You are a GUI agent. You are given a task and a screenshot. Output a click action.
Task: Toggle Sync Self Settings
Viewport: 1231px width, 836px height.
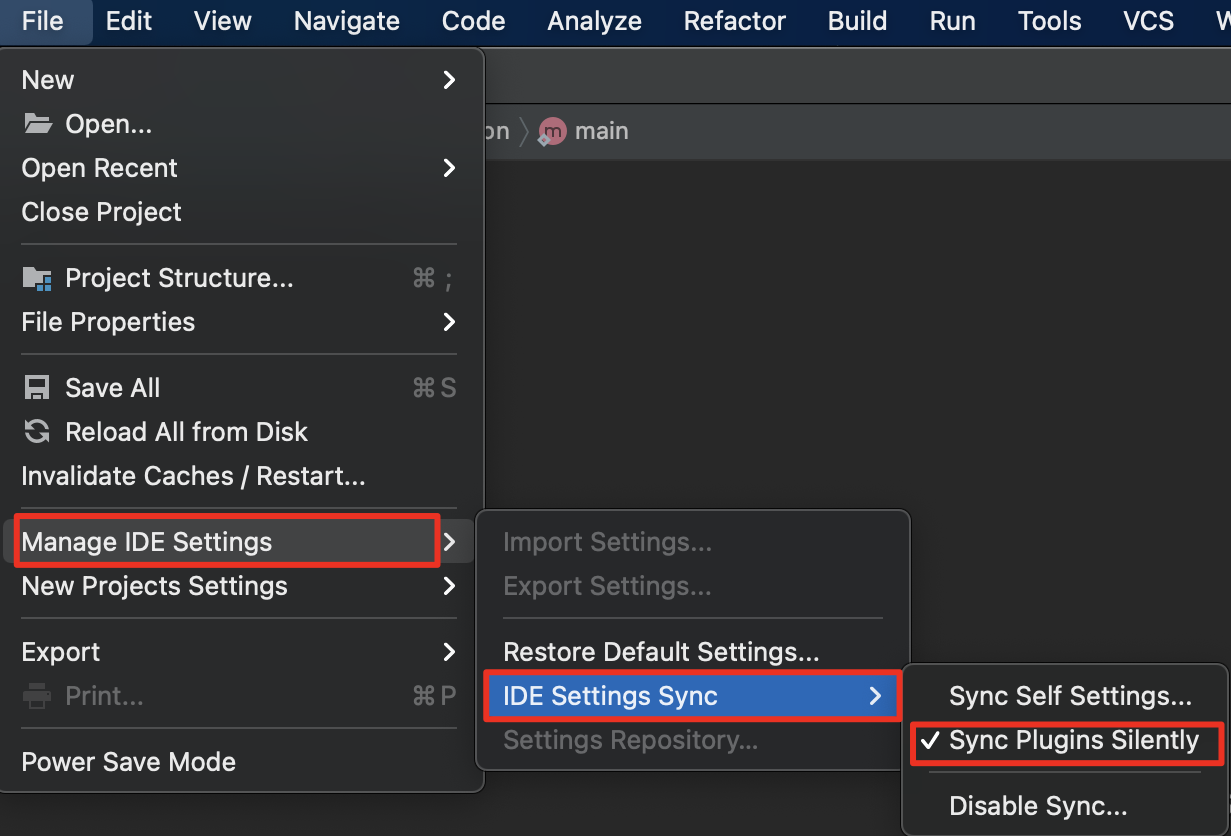click(x=1069, y=695)
